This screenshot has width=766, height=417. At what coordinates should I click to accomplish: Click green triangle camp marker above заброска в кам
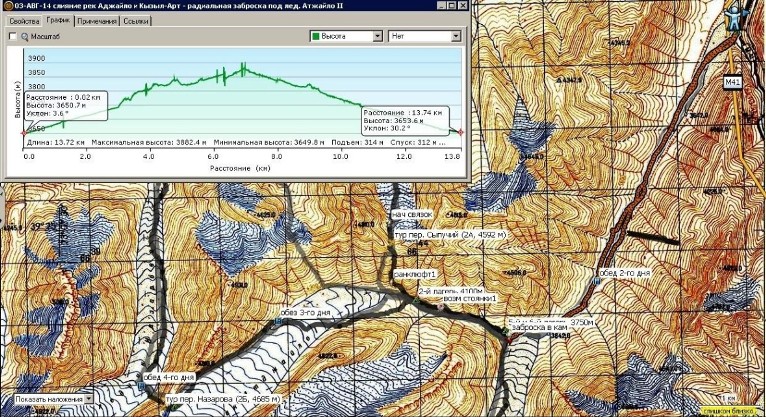click(x=505, y=331)
